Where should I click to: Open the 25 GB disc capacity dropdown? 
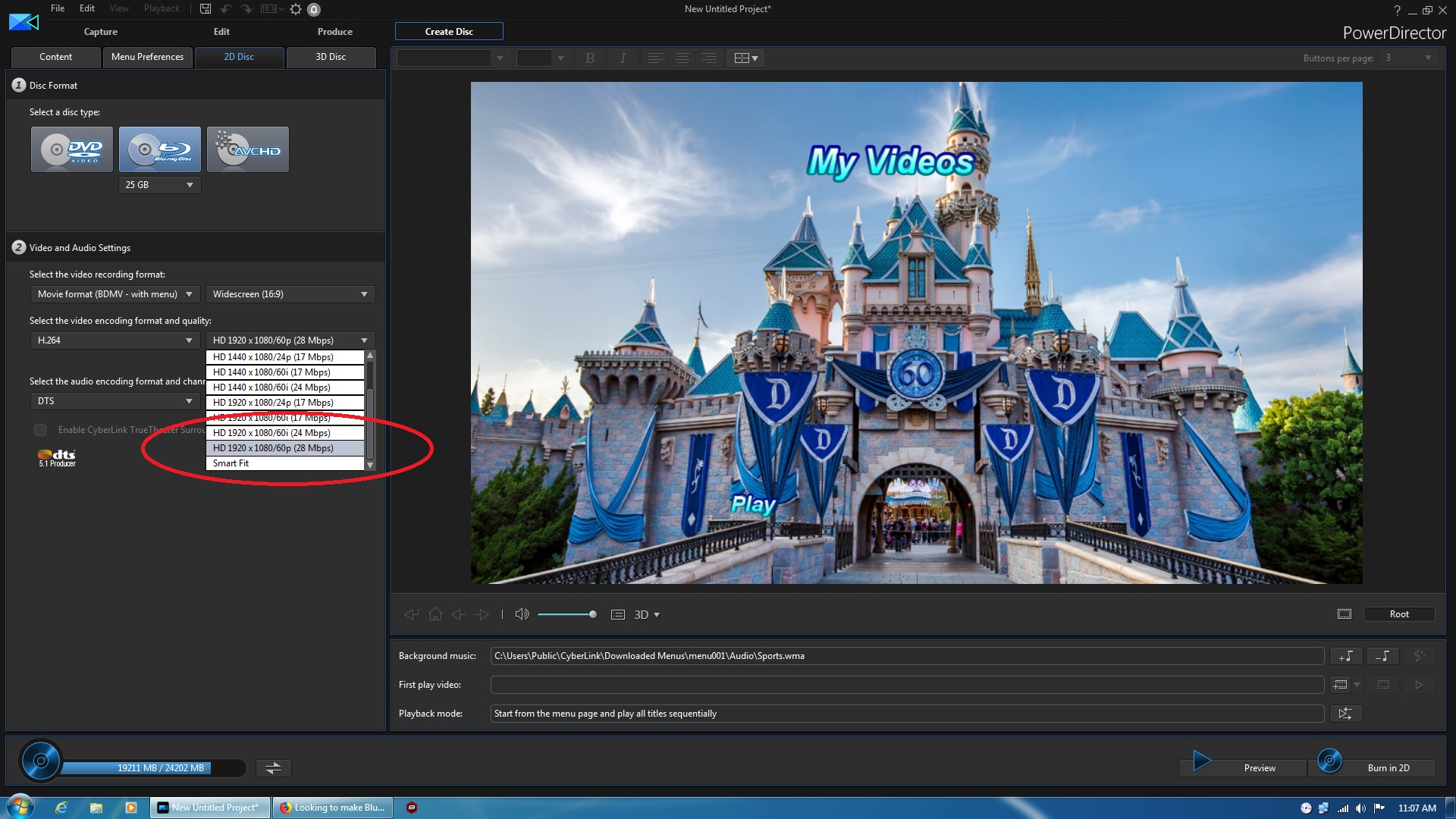tap(160, 185)
